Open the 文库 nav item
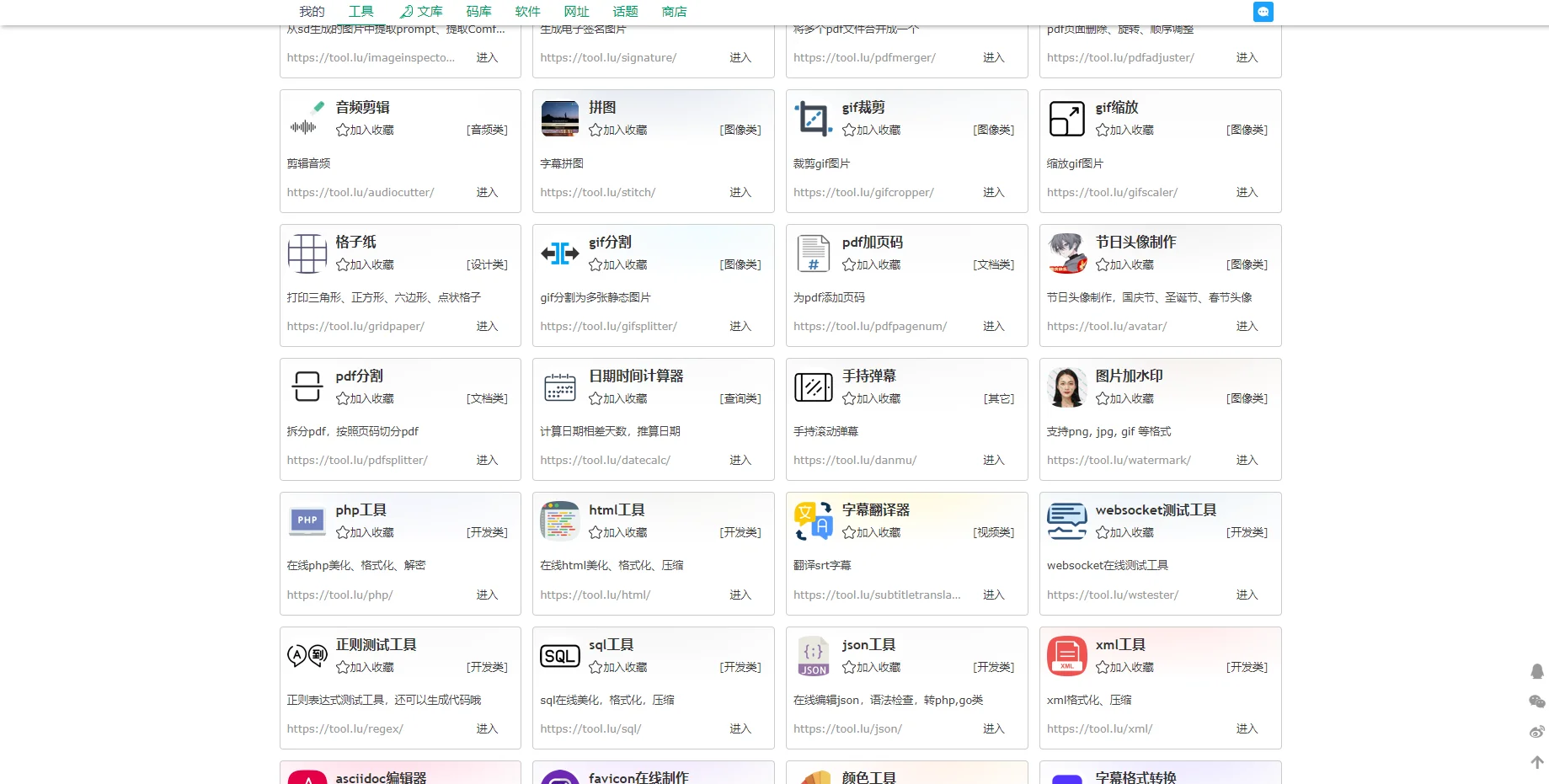 [421, 12]
